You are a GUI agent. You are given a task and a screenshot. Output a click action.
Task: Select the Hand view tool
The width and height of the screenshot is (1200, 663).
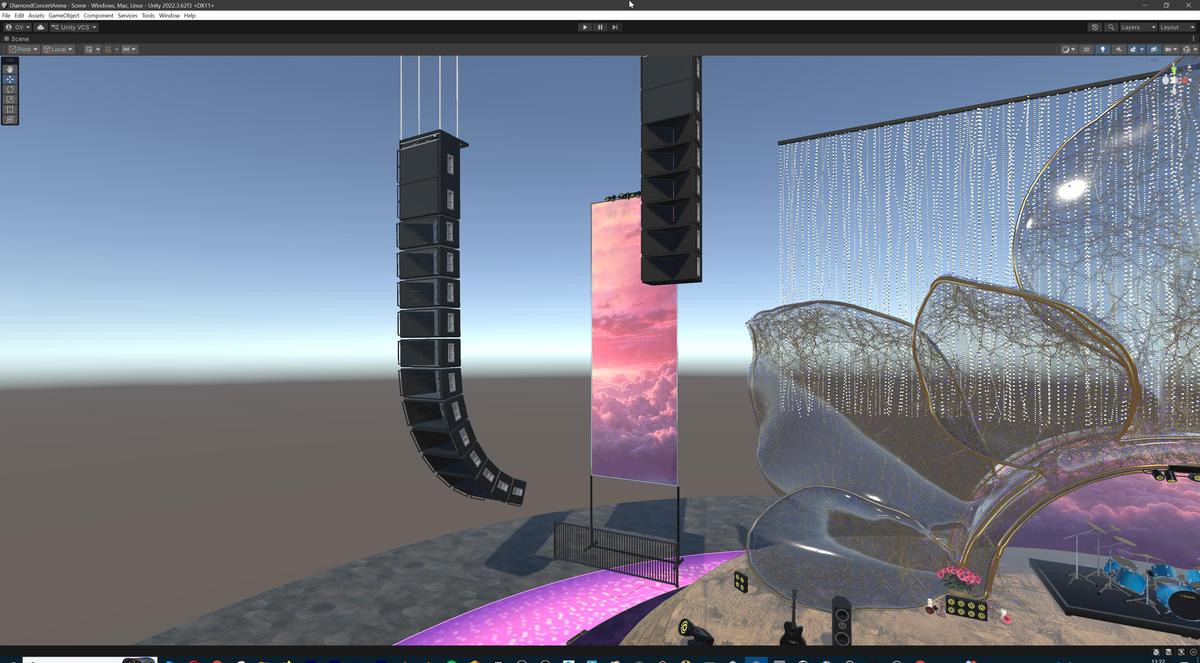10,69
